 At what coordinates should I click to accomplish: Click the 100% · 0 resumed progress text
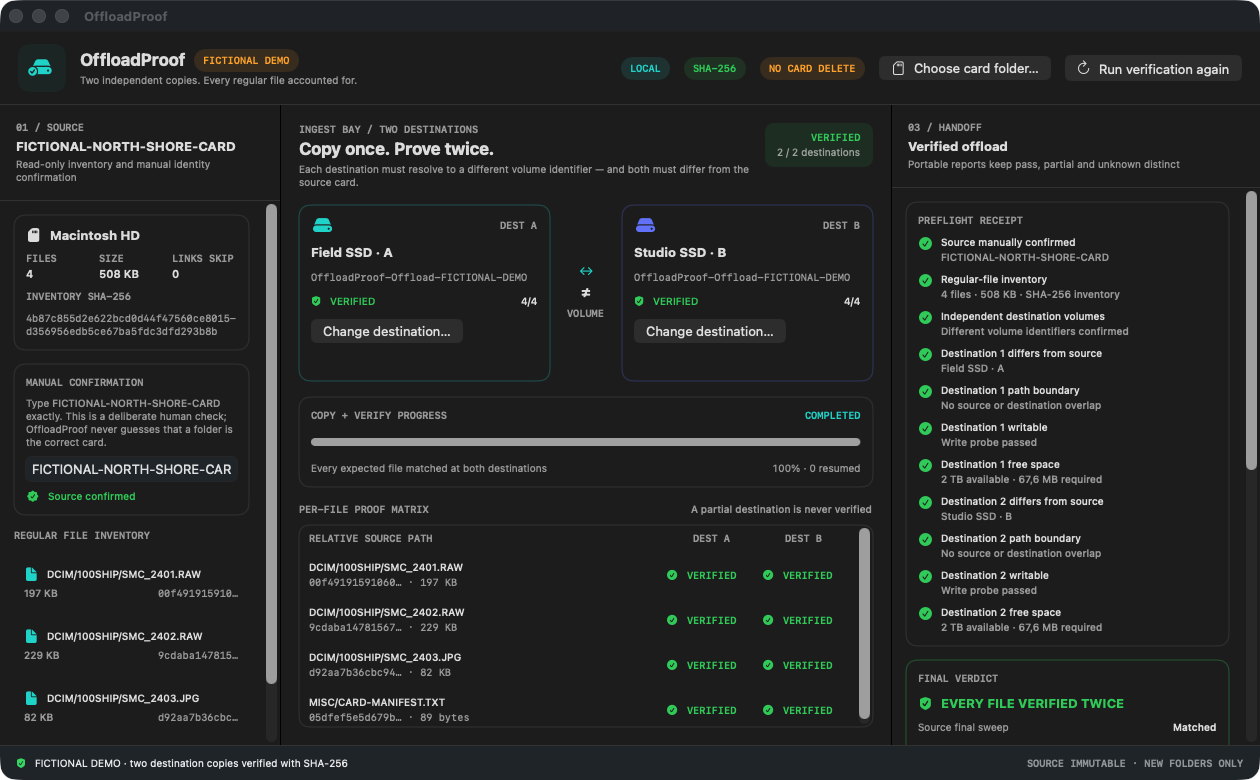tap(817, 468)
